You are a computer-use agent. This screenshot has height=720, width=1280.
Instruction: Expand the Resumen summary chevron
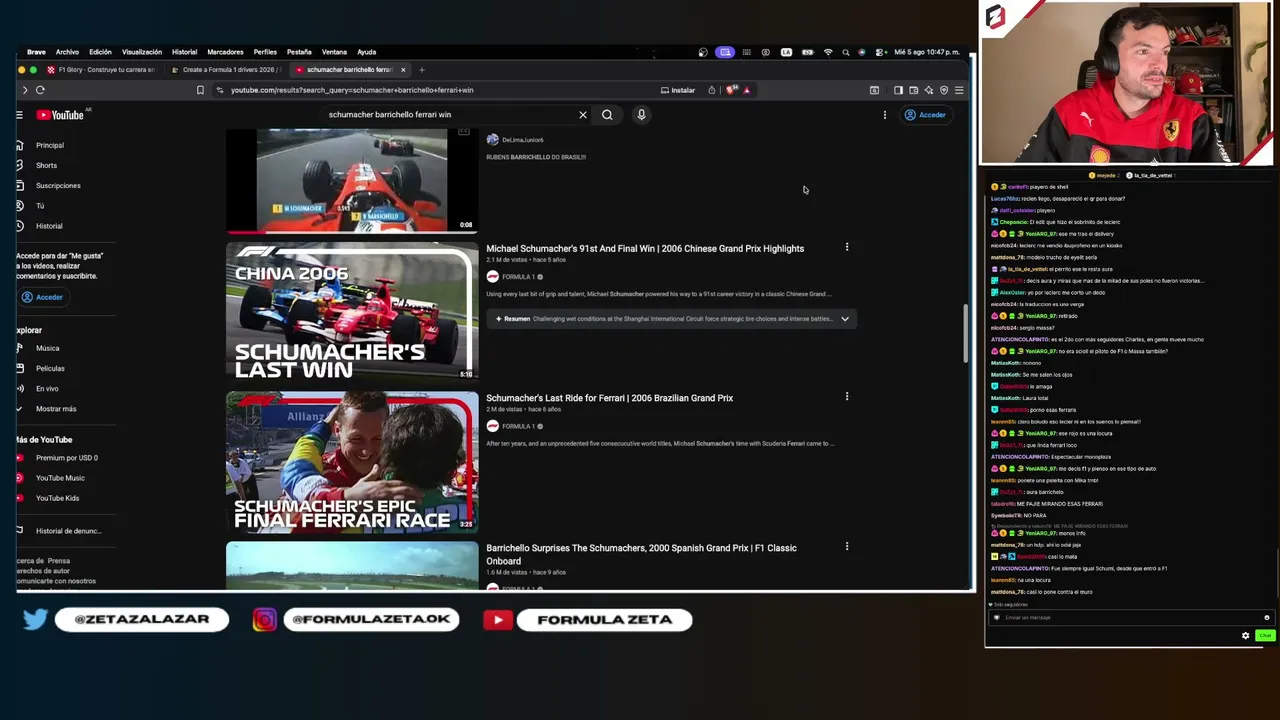(x=845, y=319)
